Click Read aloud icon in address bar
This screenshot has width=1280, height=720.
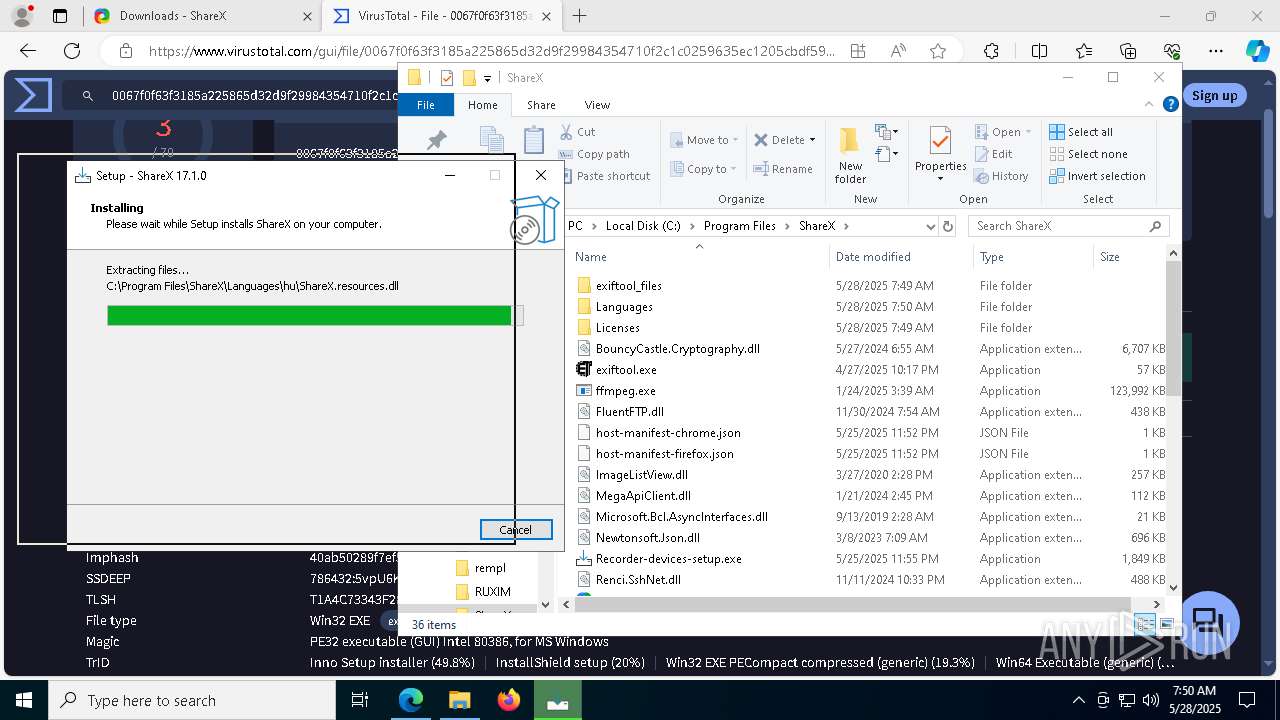[x=898, y=51]
